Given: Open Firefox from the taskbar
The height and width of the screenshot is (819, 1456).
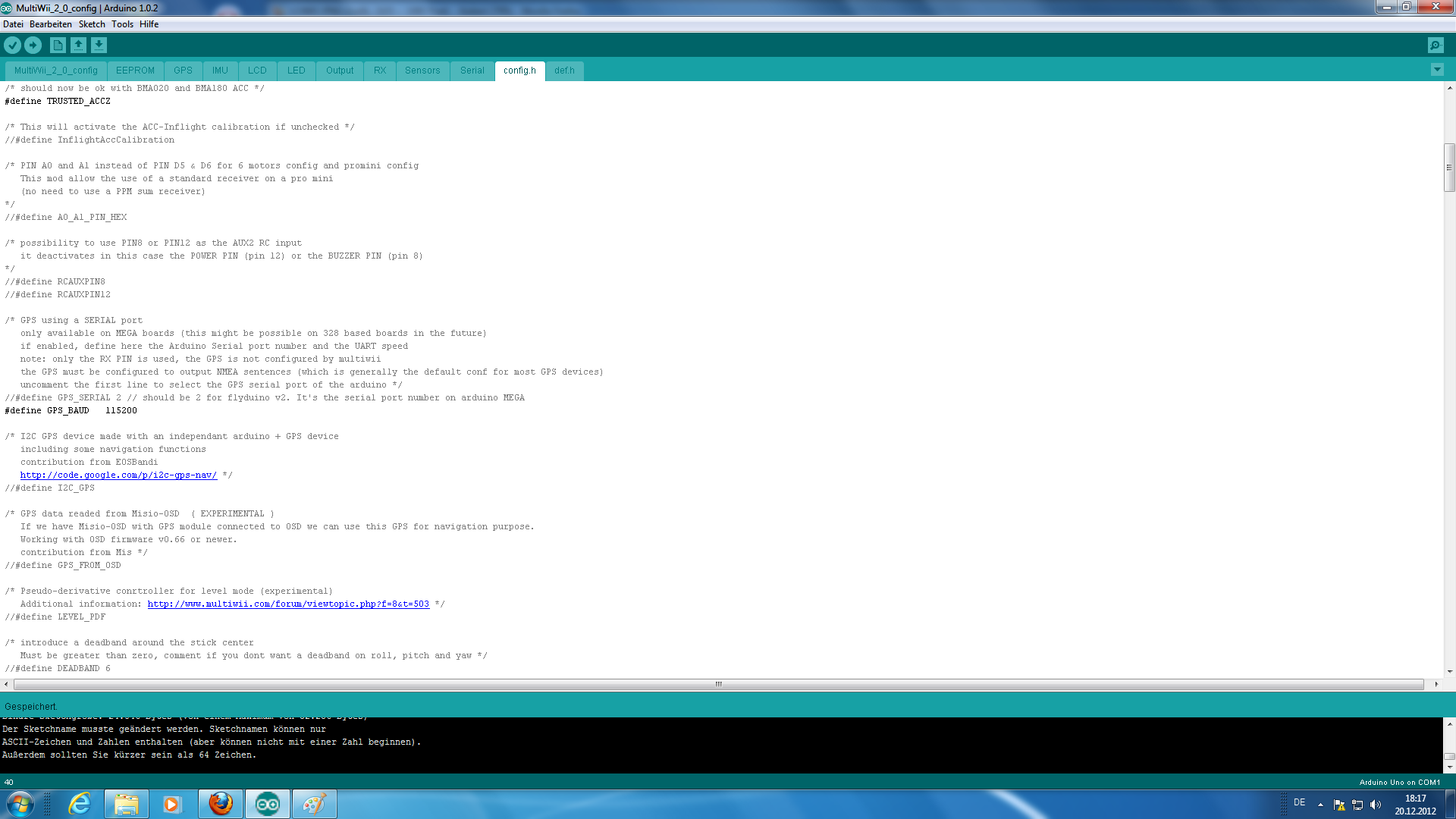Looking at the screenshot, I should pyautogui.click(x=221, y=804).
